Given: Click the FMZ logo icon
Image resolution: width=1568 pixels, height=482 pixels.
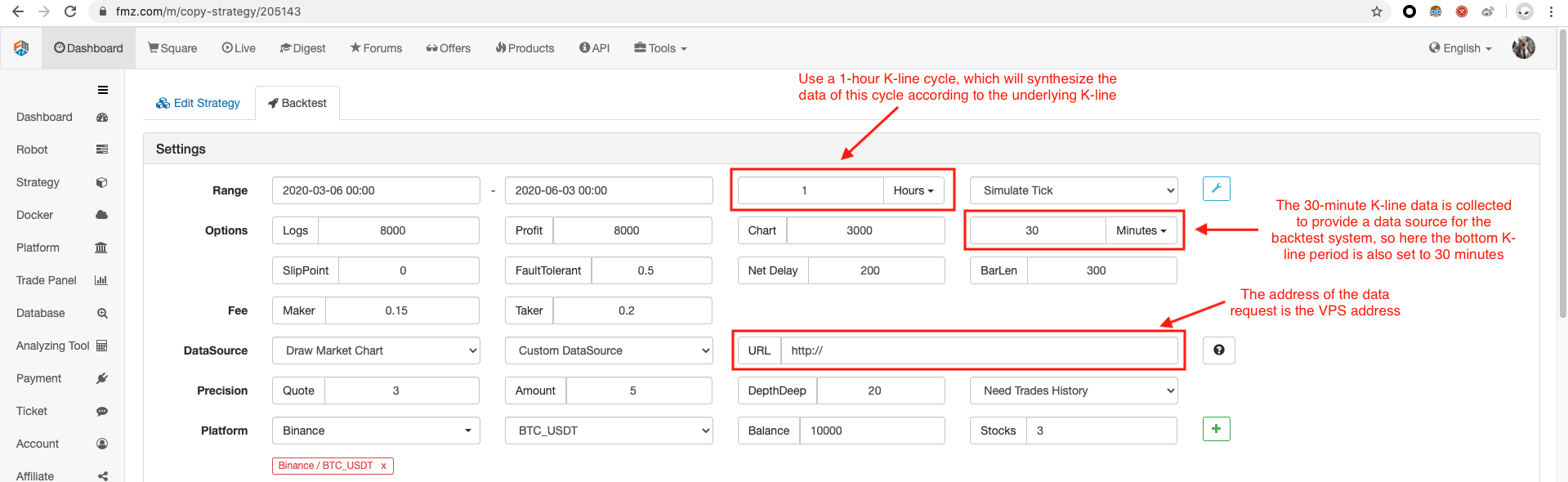Looking at the screenshot, I should (x=21, y=48).
